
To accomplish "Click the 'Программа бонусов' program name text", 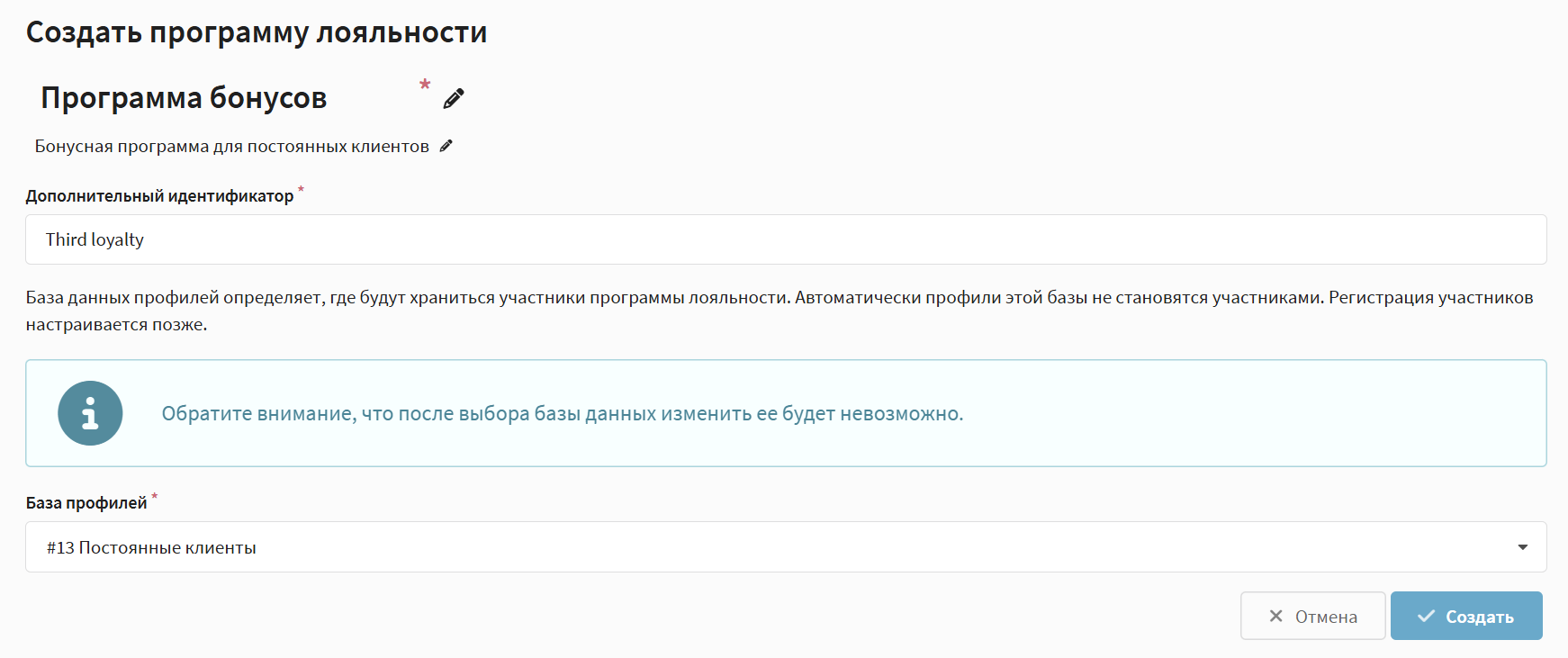I will 184,98.
